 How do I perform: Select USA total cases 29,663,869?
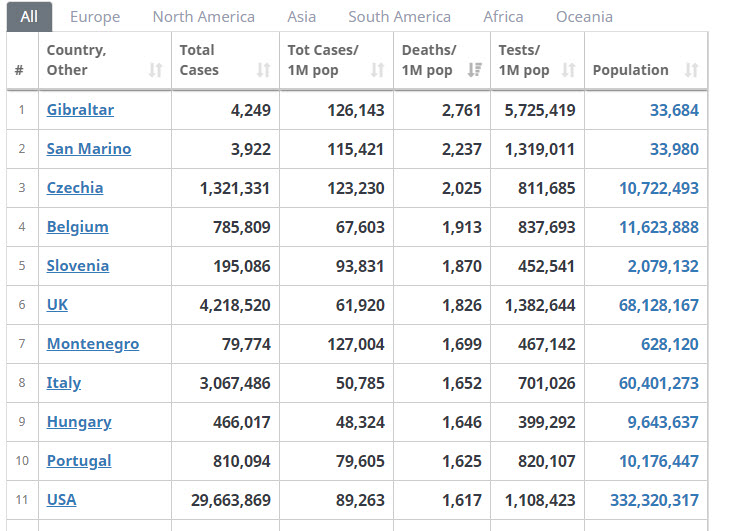[x=231, y=500]
